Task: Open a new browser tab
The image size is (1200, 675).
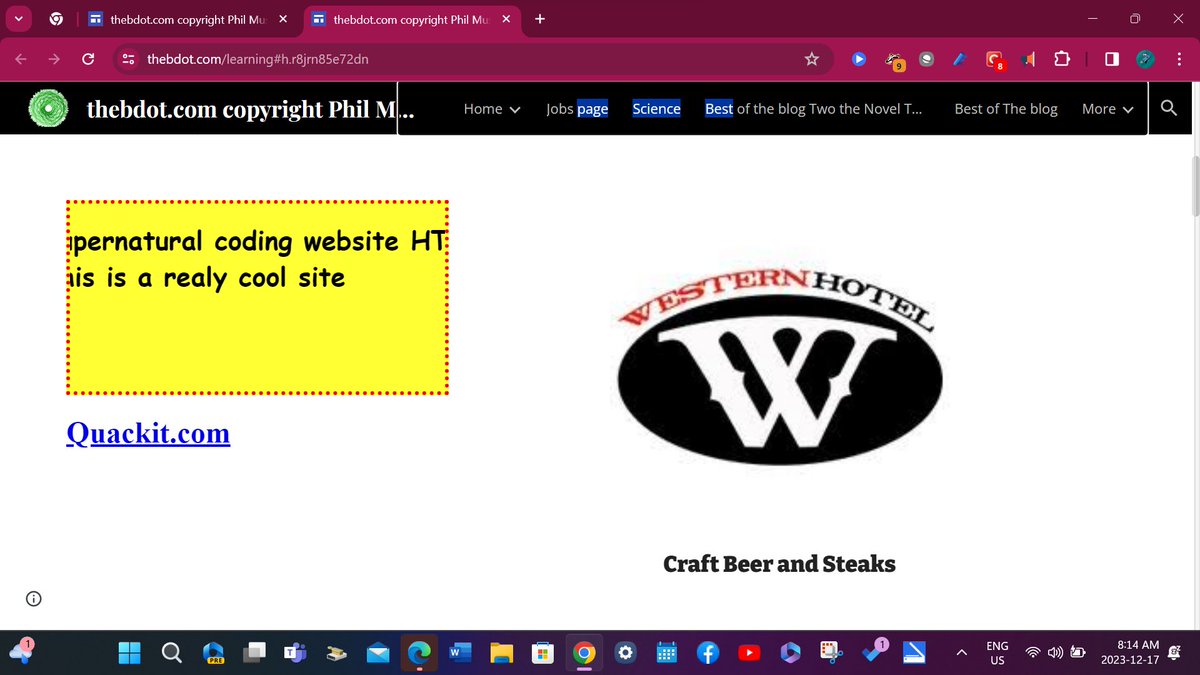Action: point(540,18)
